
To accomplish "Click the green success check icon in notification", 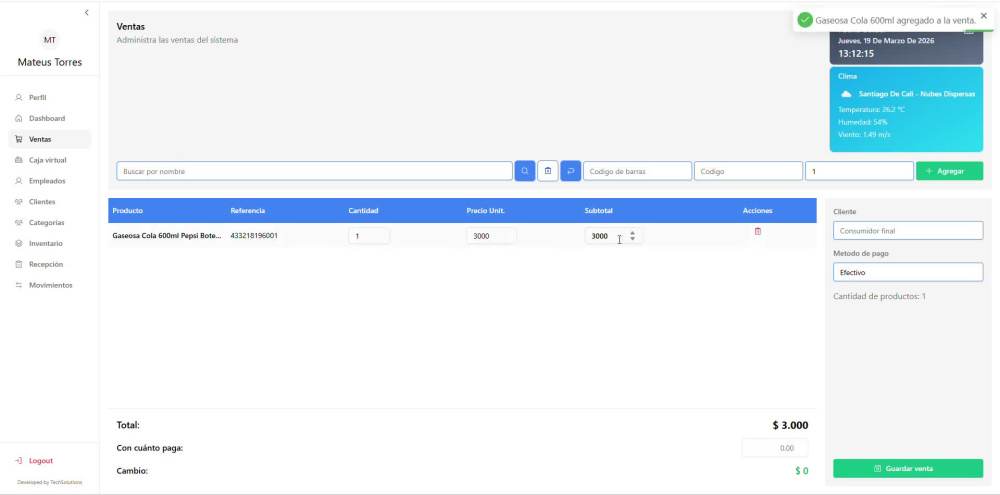I will pos(805,20).
